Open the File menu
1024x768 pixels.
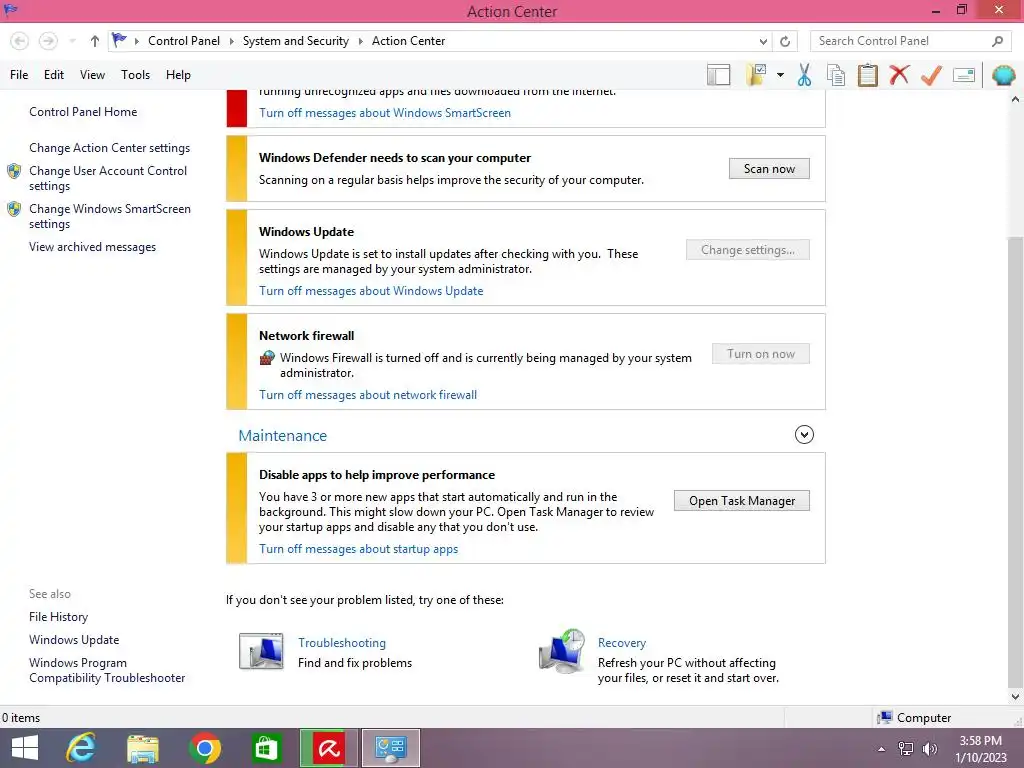tap(19, 75)
